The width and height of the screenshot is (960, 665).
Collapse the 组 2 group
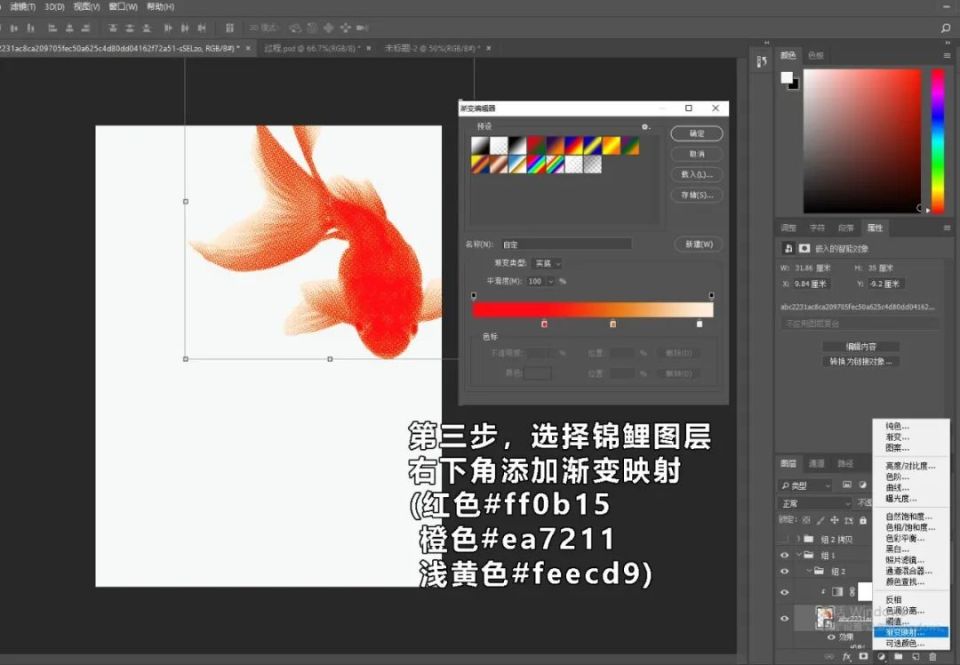click(809, 571)
